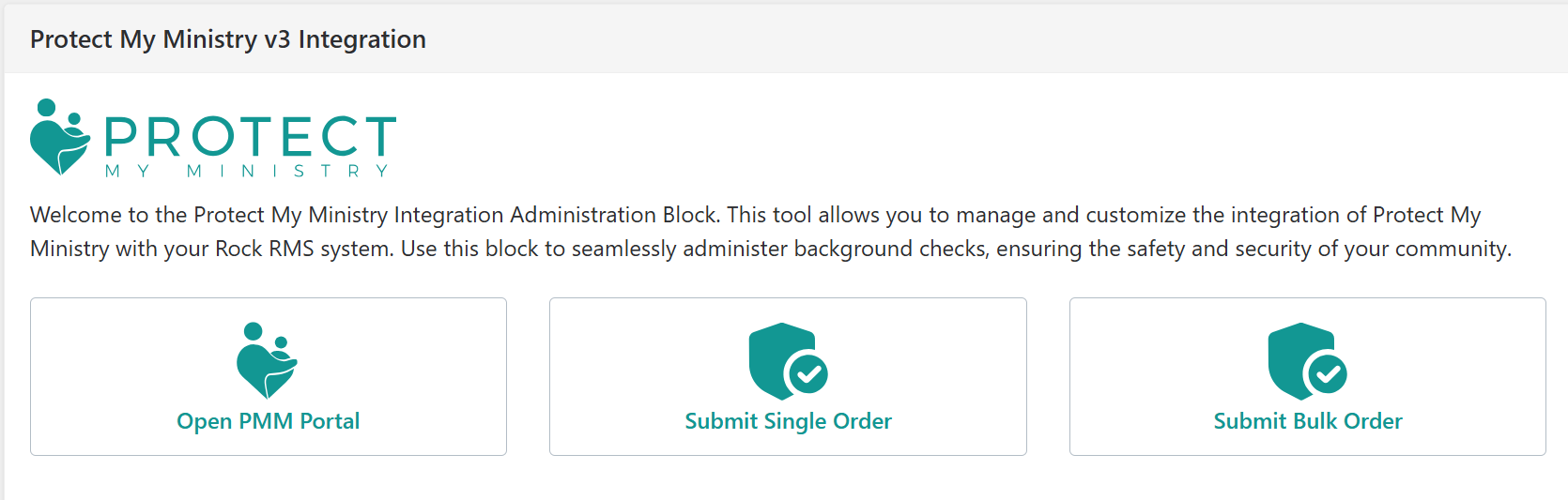The image size is (1568, 500).
Task: Click the checkmark badge on Bulk Order shield
Action: click(1328, 375)
